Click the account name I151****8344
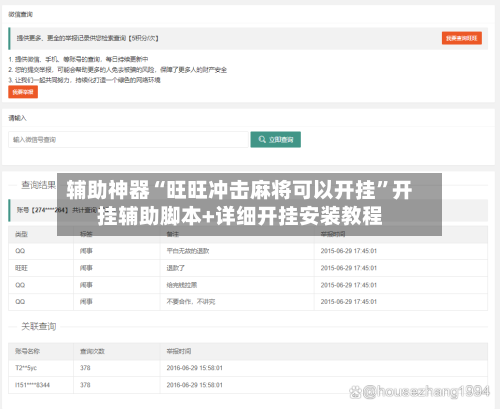 coord(32,385)
